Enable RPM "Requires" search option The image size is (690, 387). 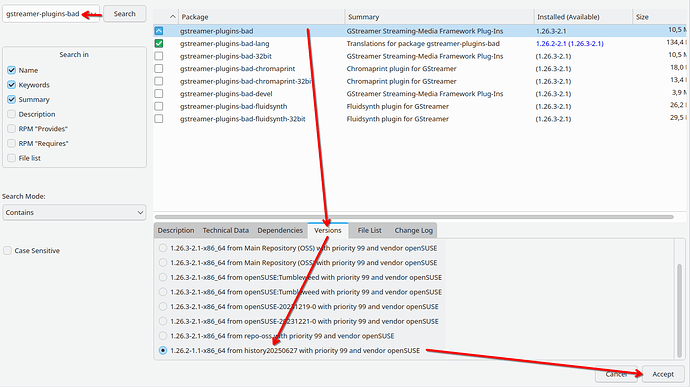(x=11, y=143)
